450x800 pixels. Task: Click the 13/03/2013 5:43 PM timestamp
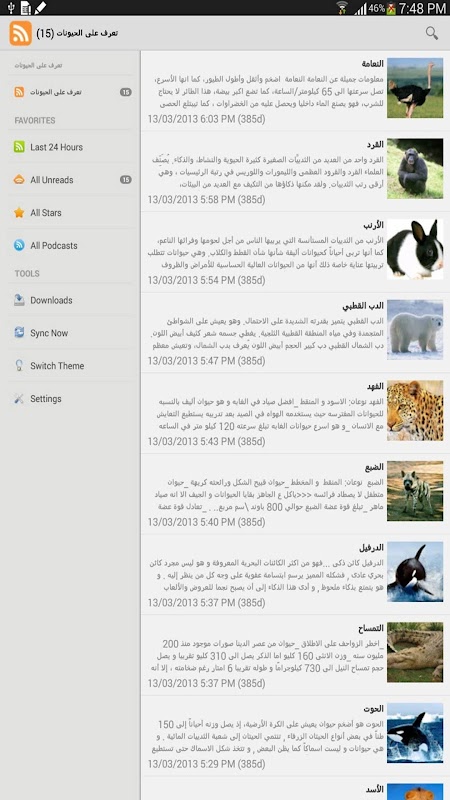206,441
